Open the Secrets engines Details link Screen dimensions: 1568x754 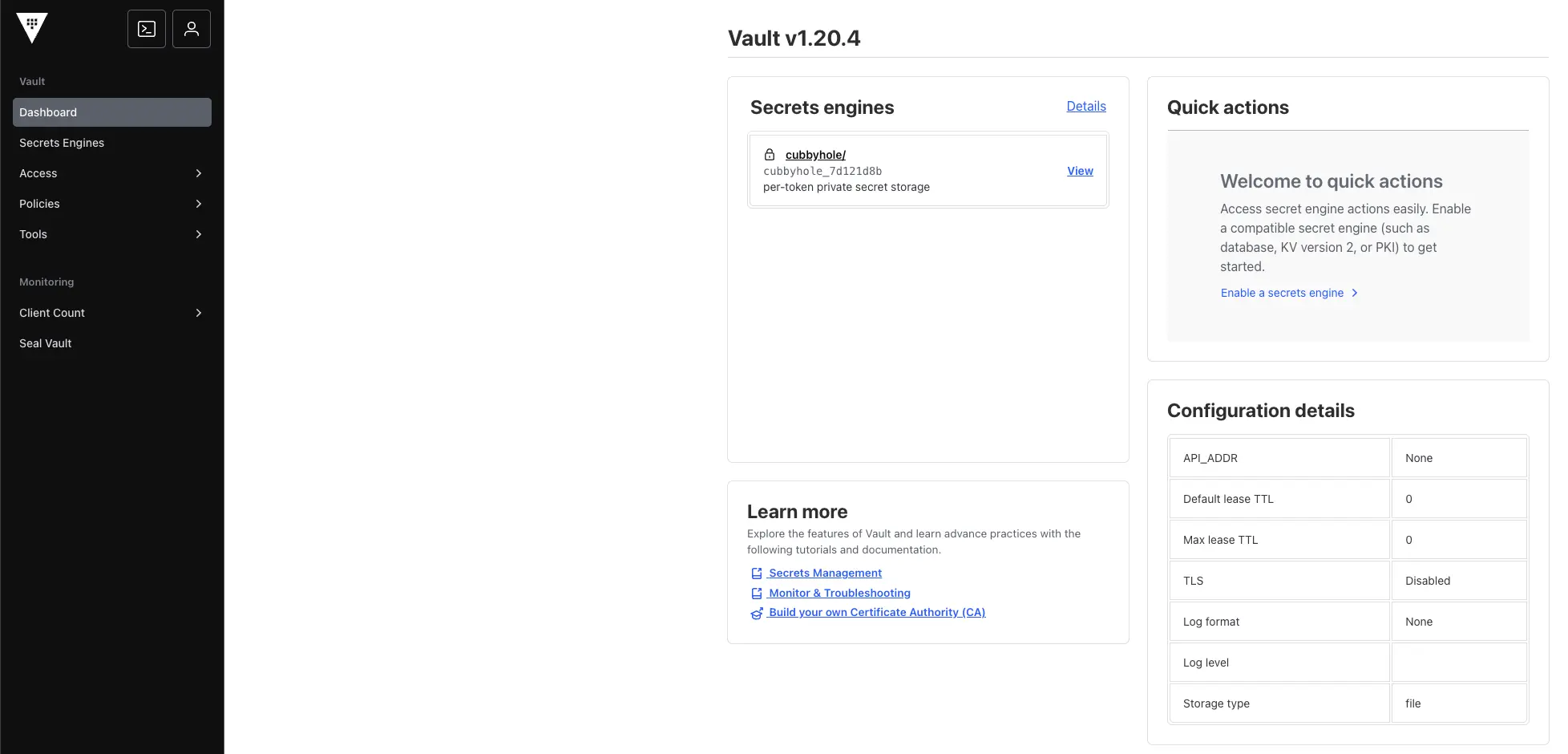click(1085, 107)
